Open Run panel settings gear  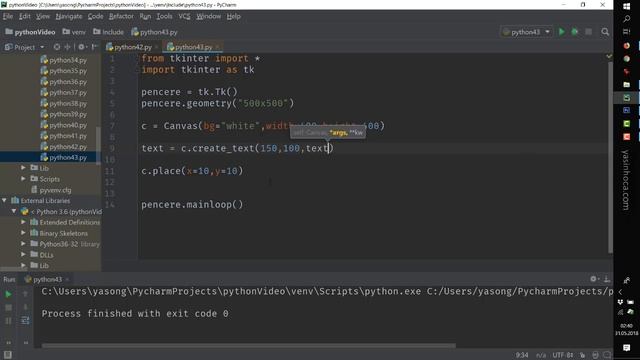pos(593,279)
